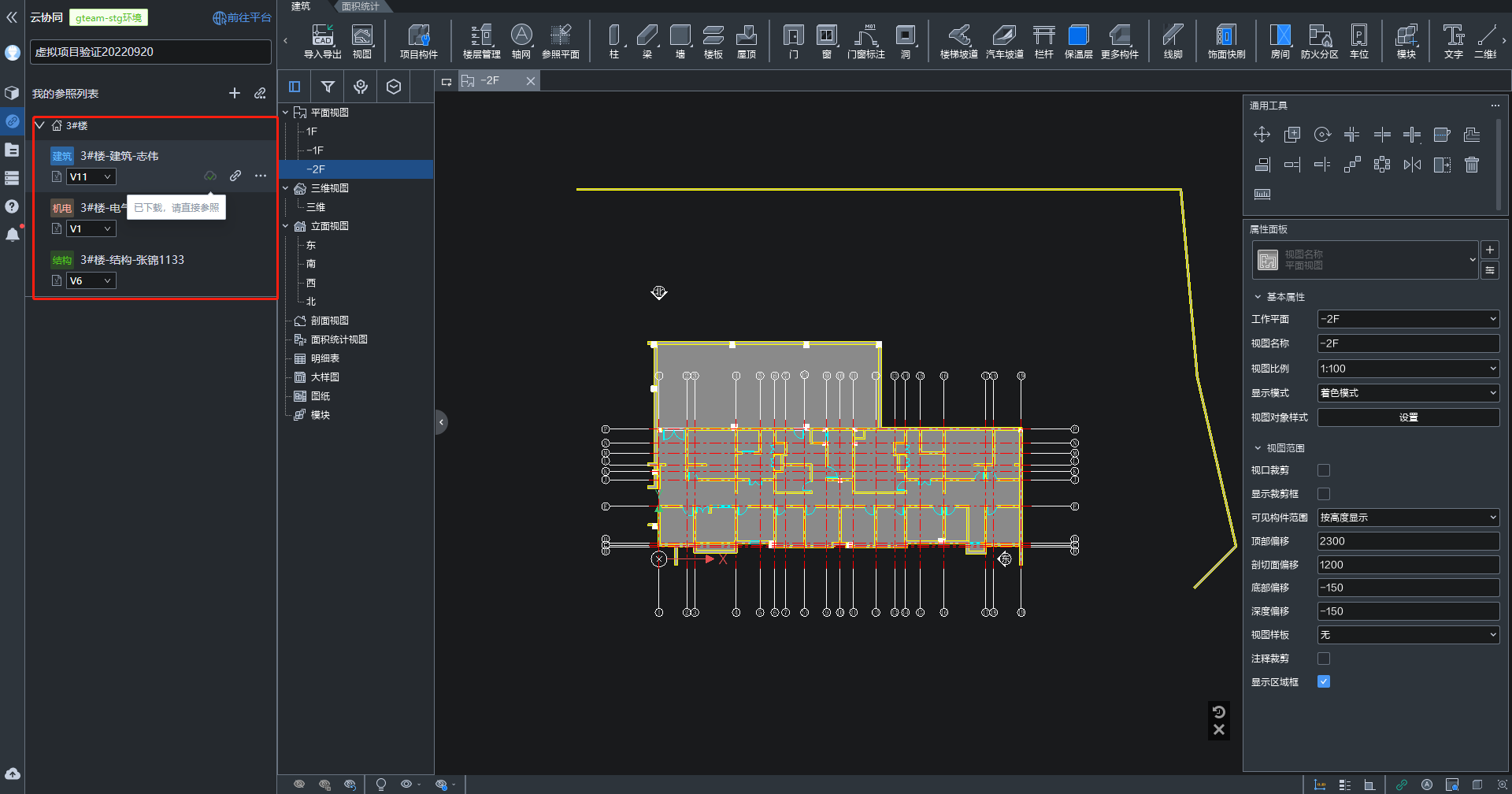Select the 门窗标注 annotation tool
The height and width of the screenshot is (794, 1512).
866,41
